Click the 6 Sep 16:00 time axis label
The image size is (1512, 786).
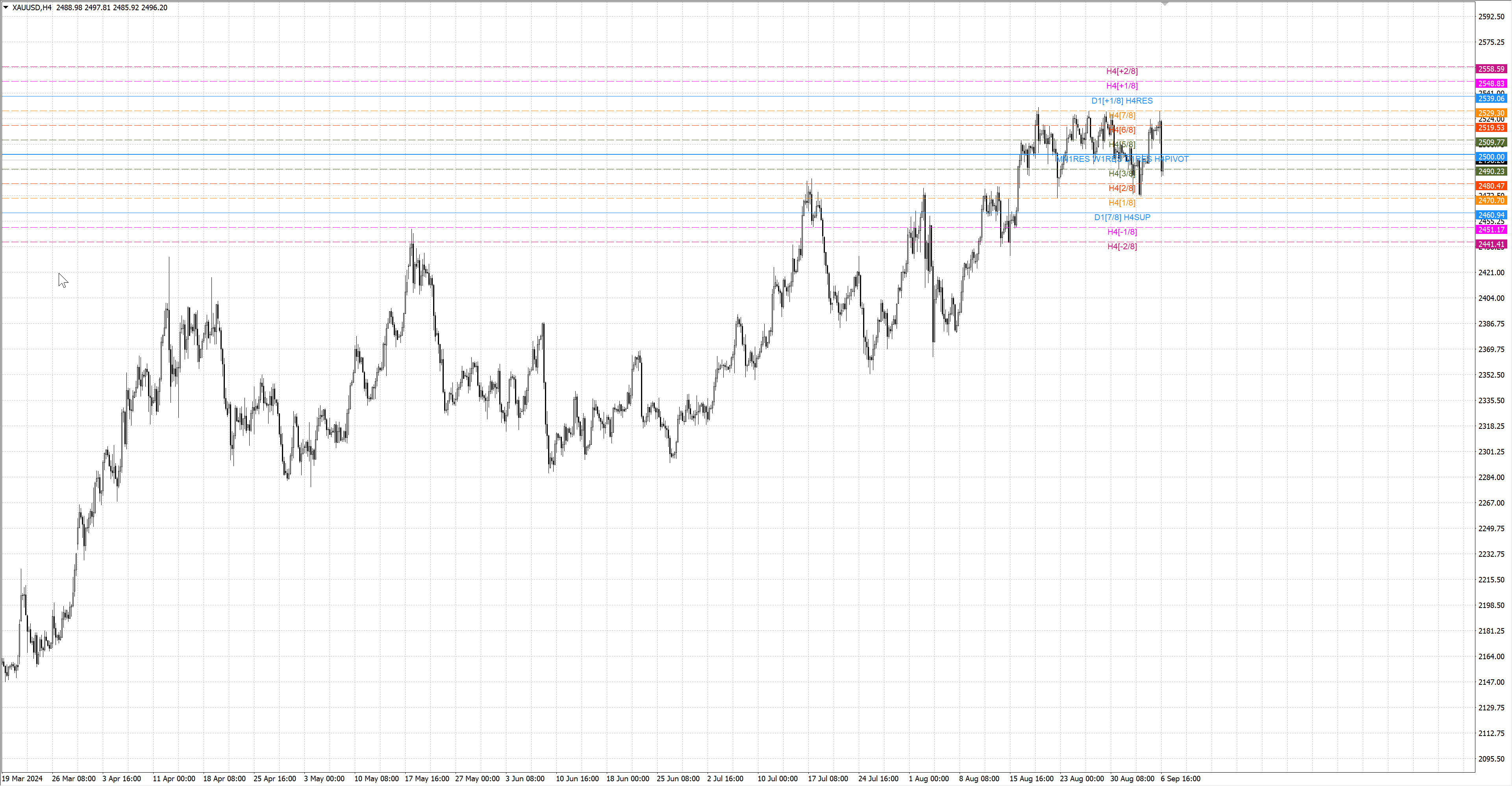coord(1180,779)
